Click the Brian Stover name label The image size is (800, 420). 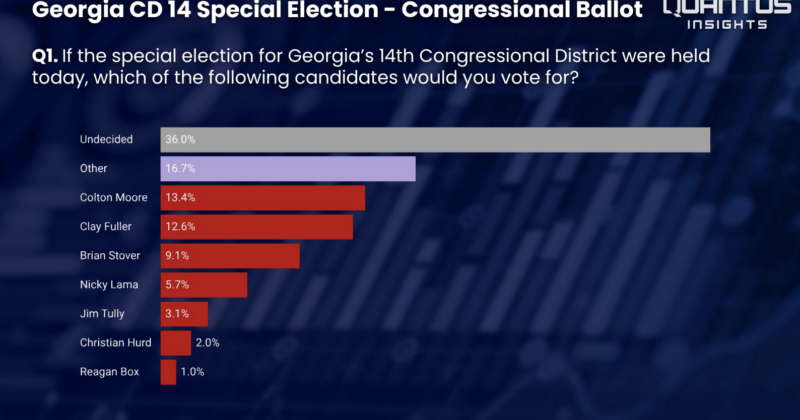(111, 256)
